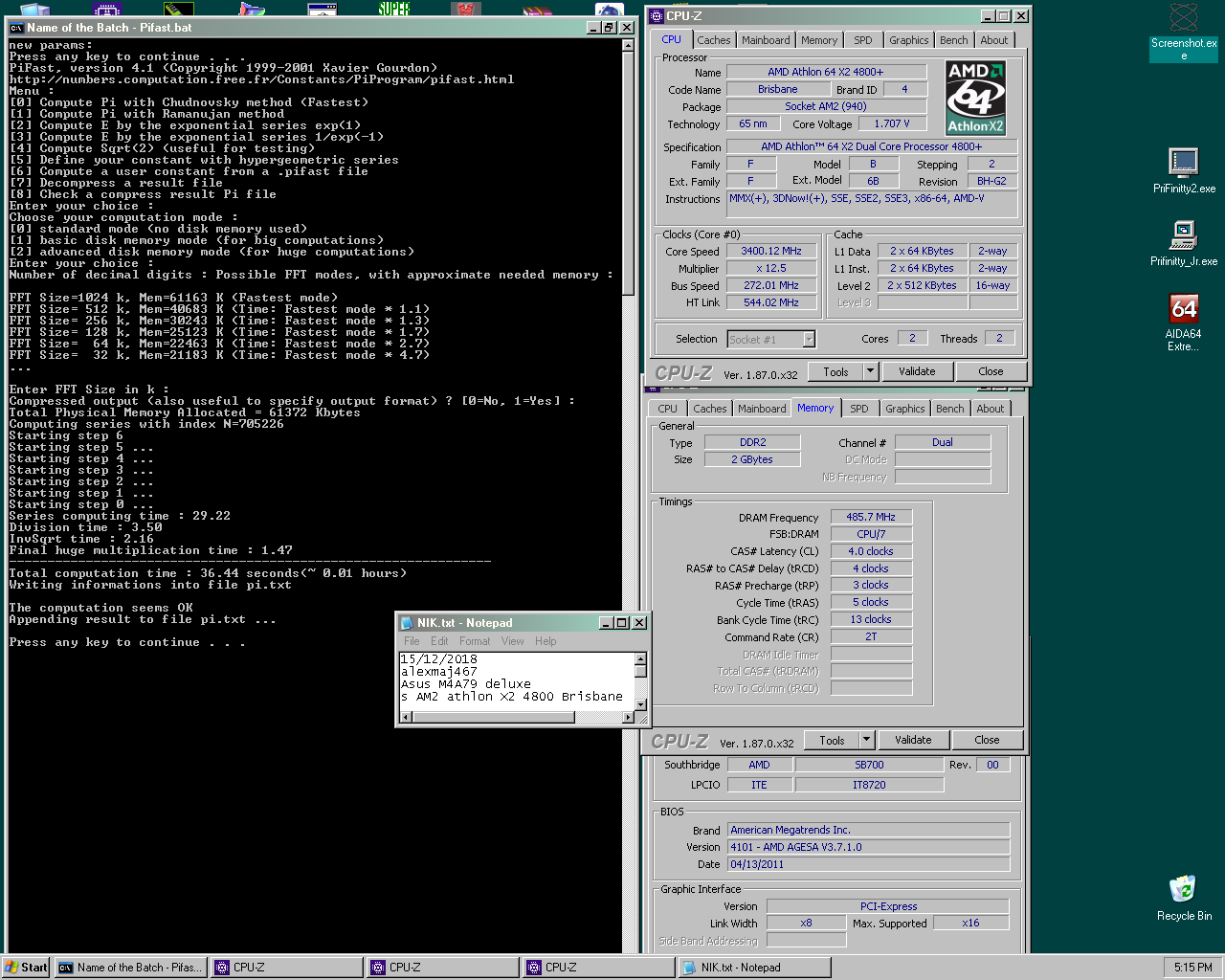Open Mainboard tab in top CPU-Z window
This screenshot has height=980, width=1225.
[x=766, y=40]
